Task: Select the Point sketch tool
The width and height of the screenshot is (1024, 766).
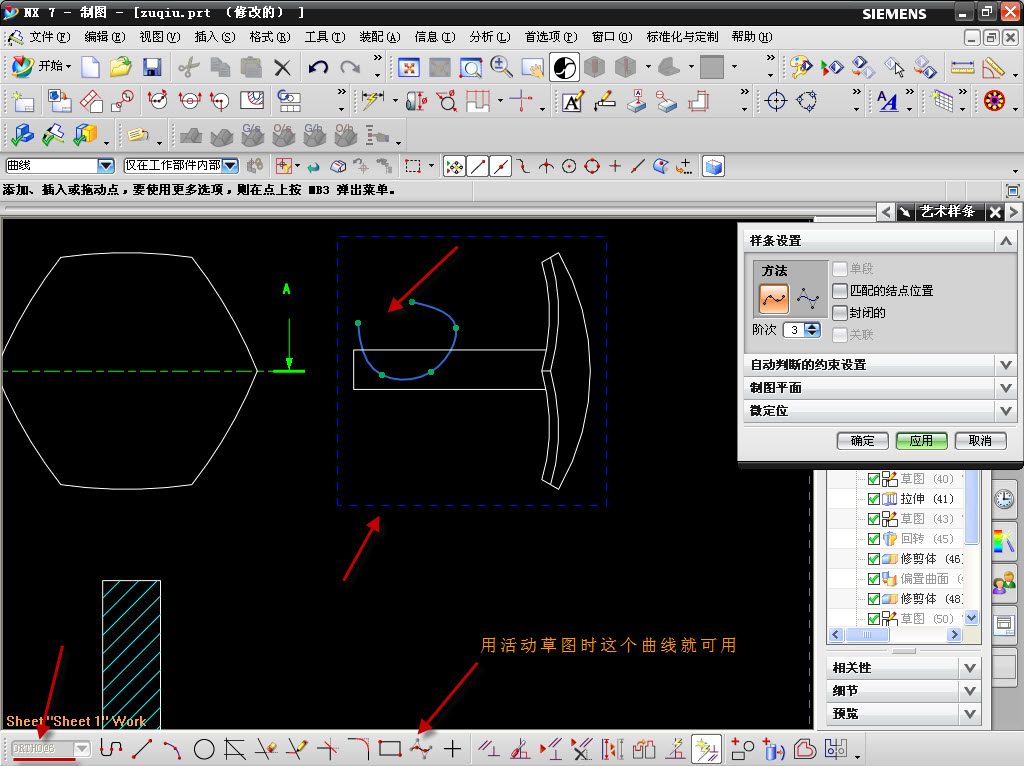Action: point(452,748)
